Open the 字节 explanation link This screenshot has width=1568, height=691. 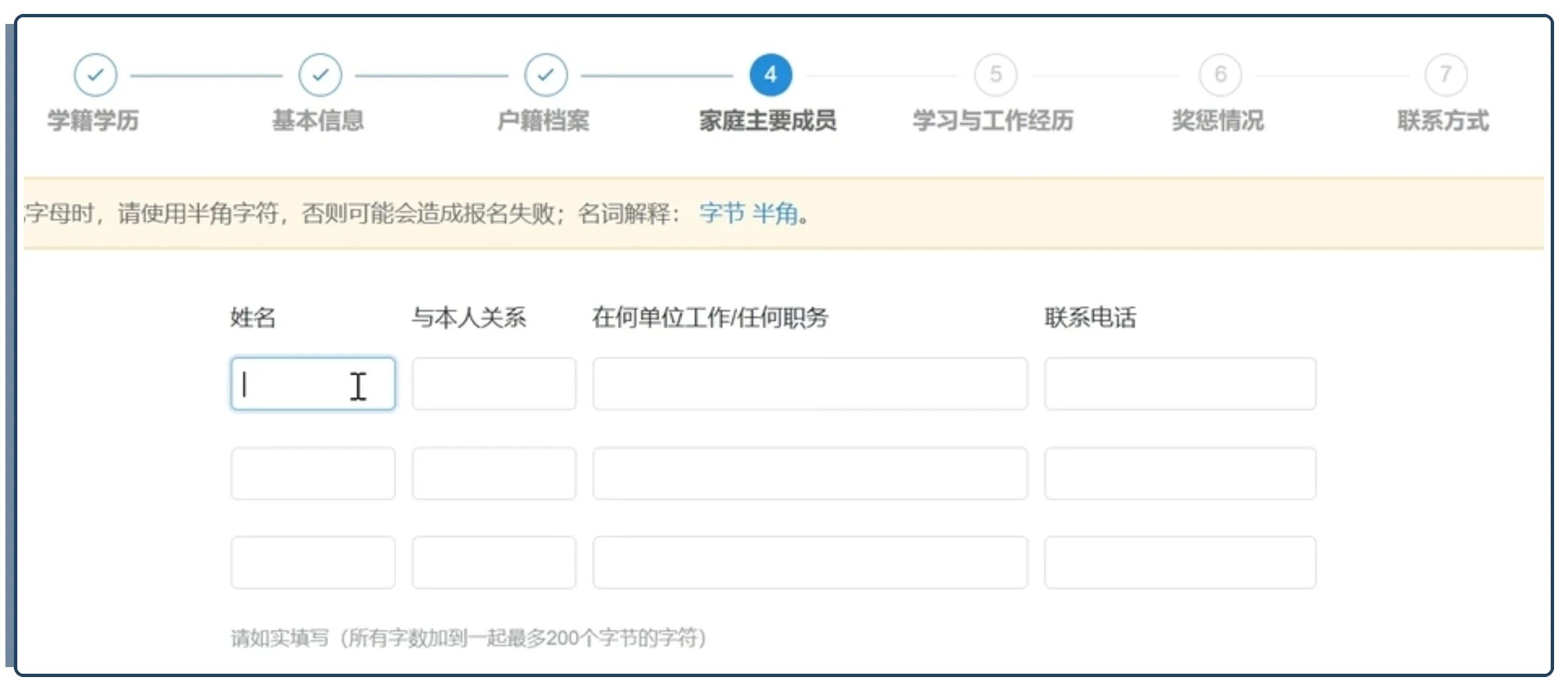[x=721, y=214]
